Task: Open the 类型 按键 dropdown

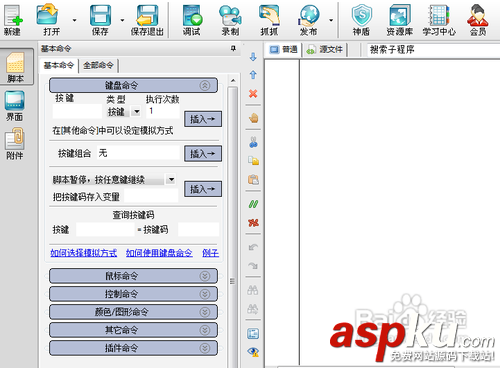Action: point(136,111)
